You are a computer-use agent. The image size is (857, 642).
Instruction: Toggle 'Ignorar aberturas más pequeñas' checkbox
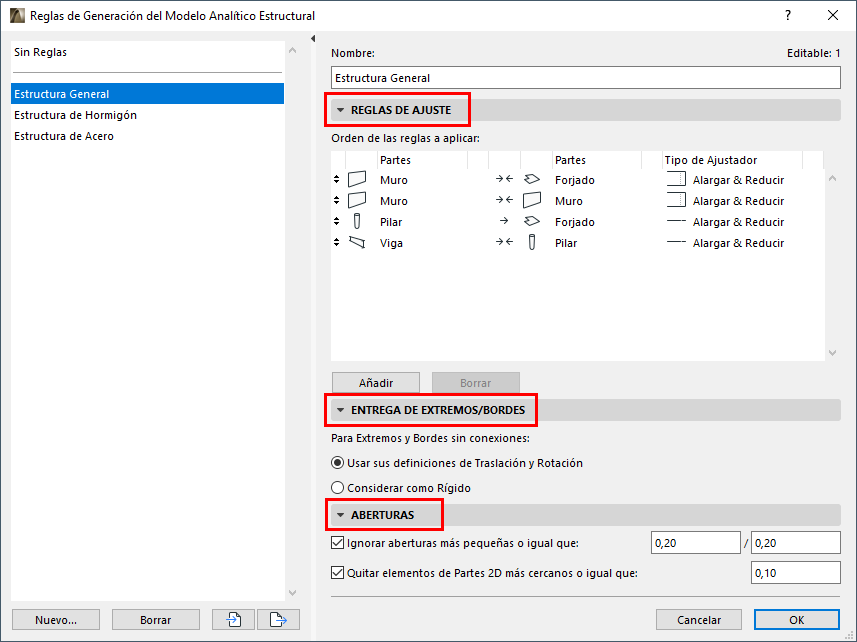337,543
